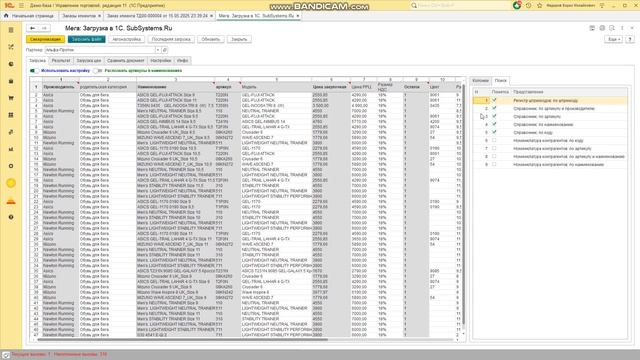Open the pie chart sidebar section icon
This screenshot has width=640, height=360.
[x=11, y=64]
